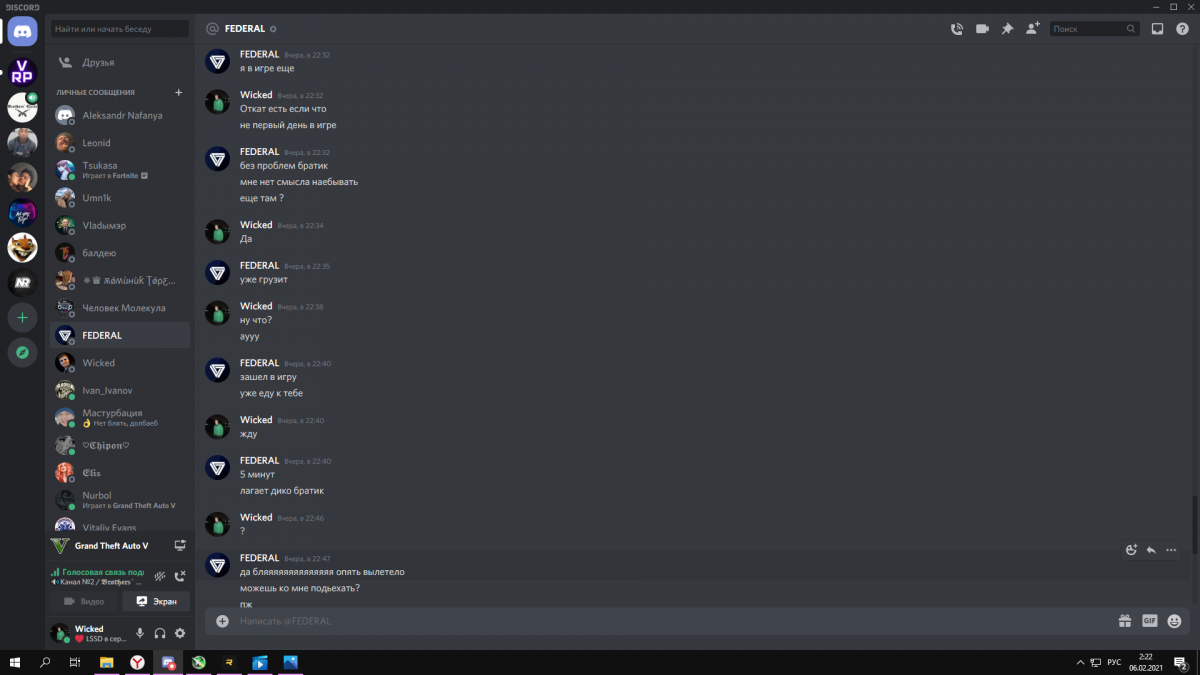Disconnect from the voice channel
The width and height of the screenshot is (1200, 675).
[x=180, y=576]
